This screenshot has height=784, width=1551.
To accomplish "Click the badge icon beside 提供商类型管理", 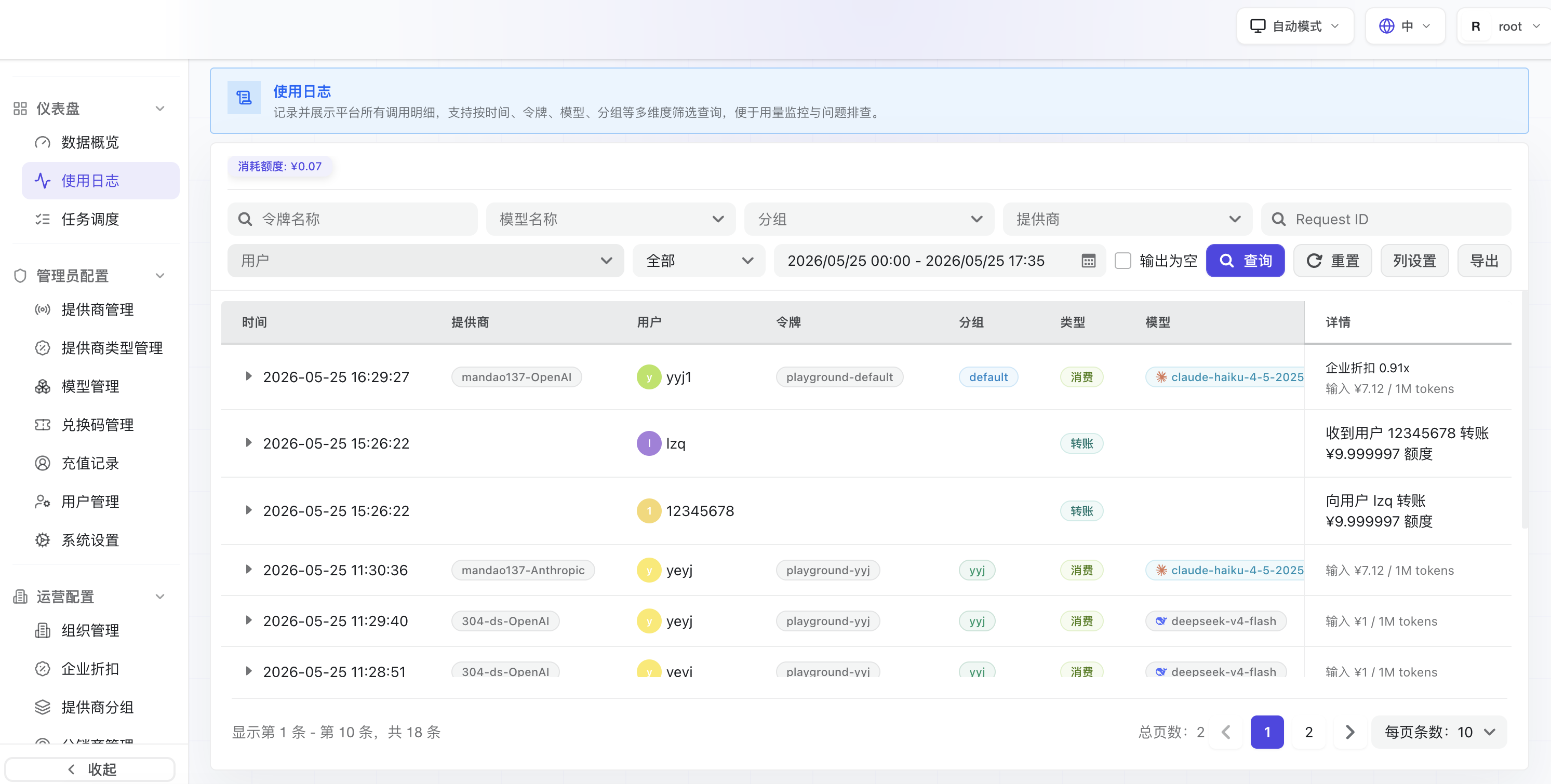I will click(x=42, y=348).
